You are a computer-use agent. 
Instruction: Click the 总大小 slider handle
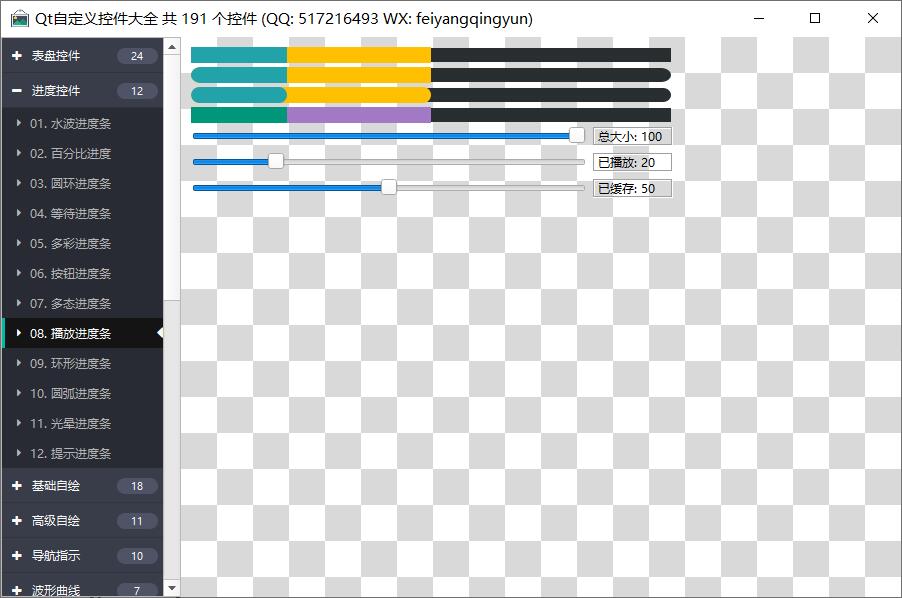click(576, 136)
